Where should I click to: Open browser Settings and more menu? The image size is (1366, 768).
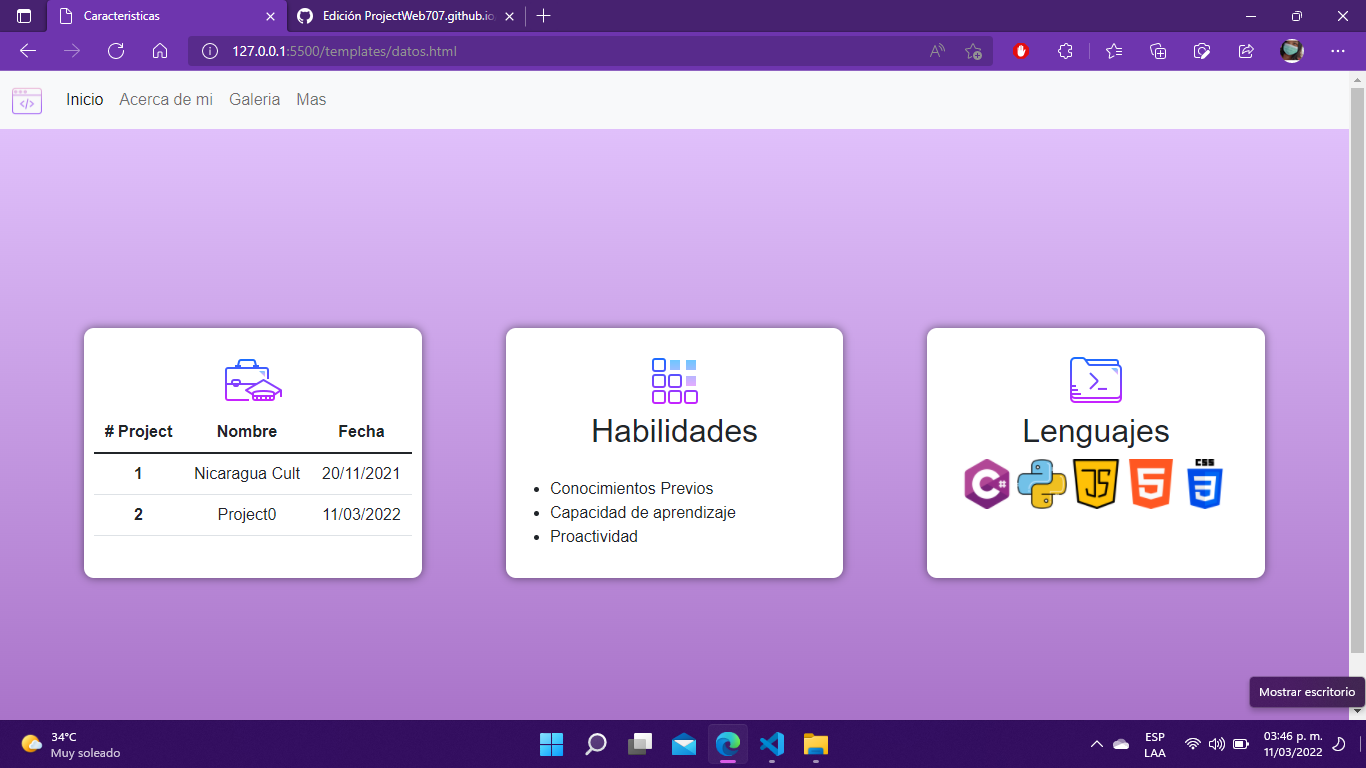(x=1338, y=51)
